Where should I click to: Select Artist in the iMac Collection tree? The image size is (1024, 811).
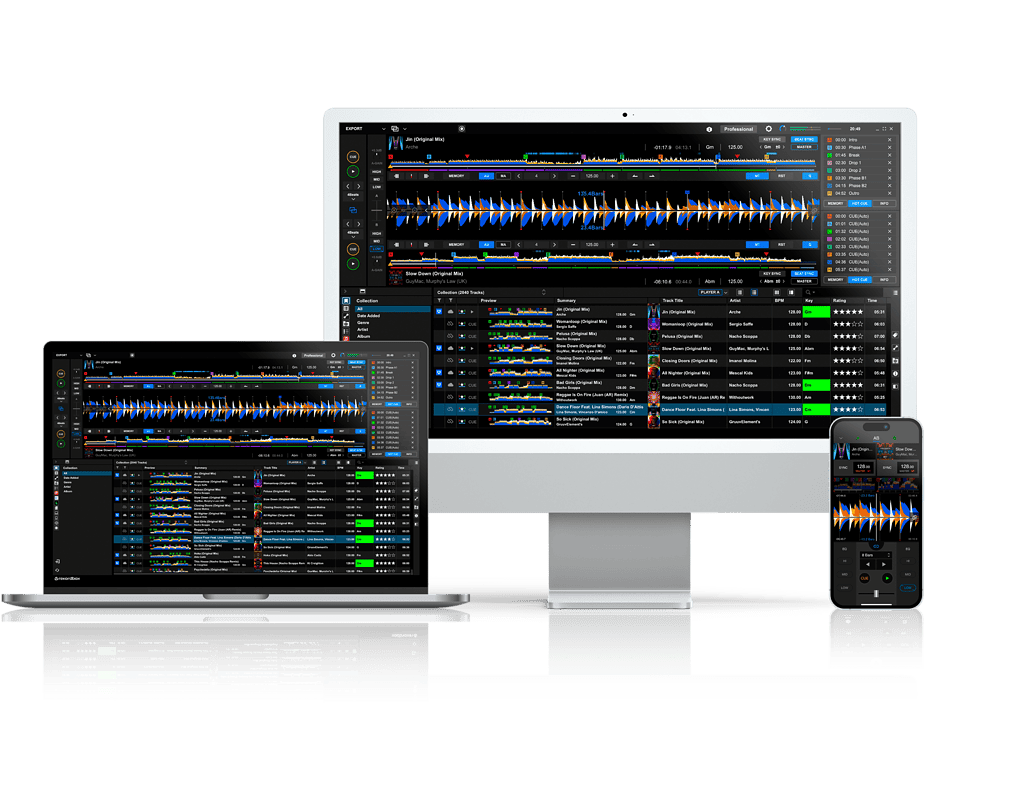tap(362, 330)
